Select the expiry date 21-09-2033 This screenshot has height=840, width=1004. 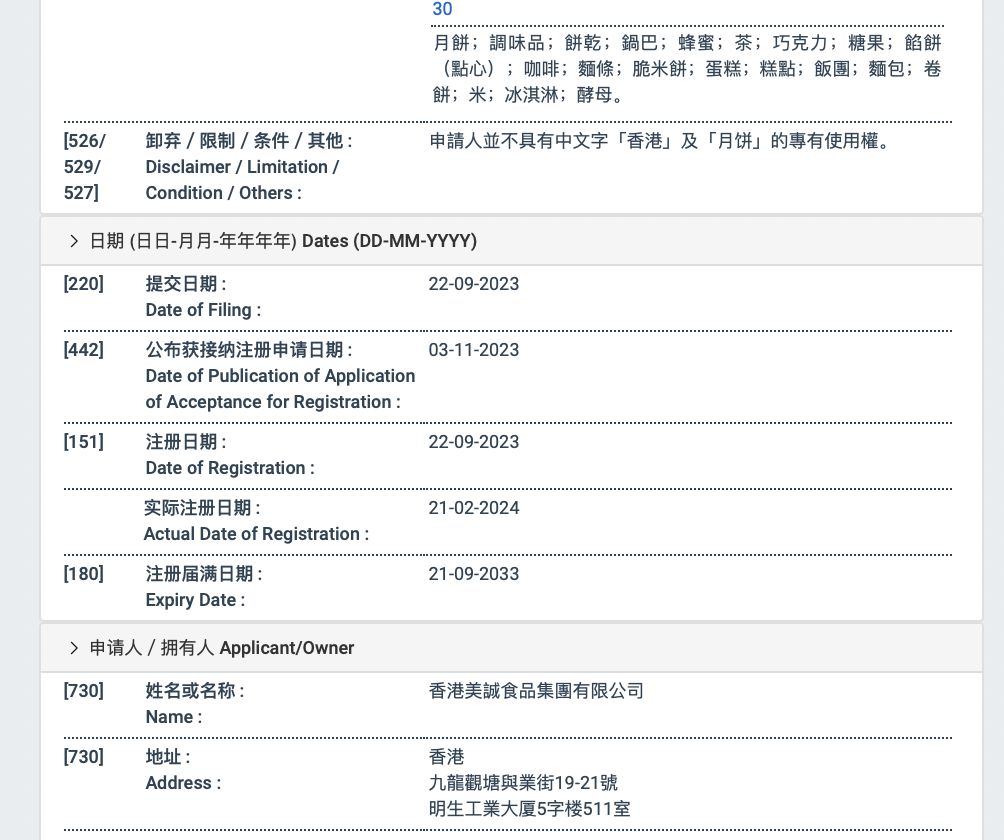click(474, 574)
